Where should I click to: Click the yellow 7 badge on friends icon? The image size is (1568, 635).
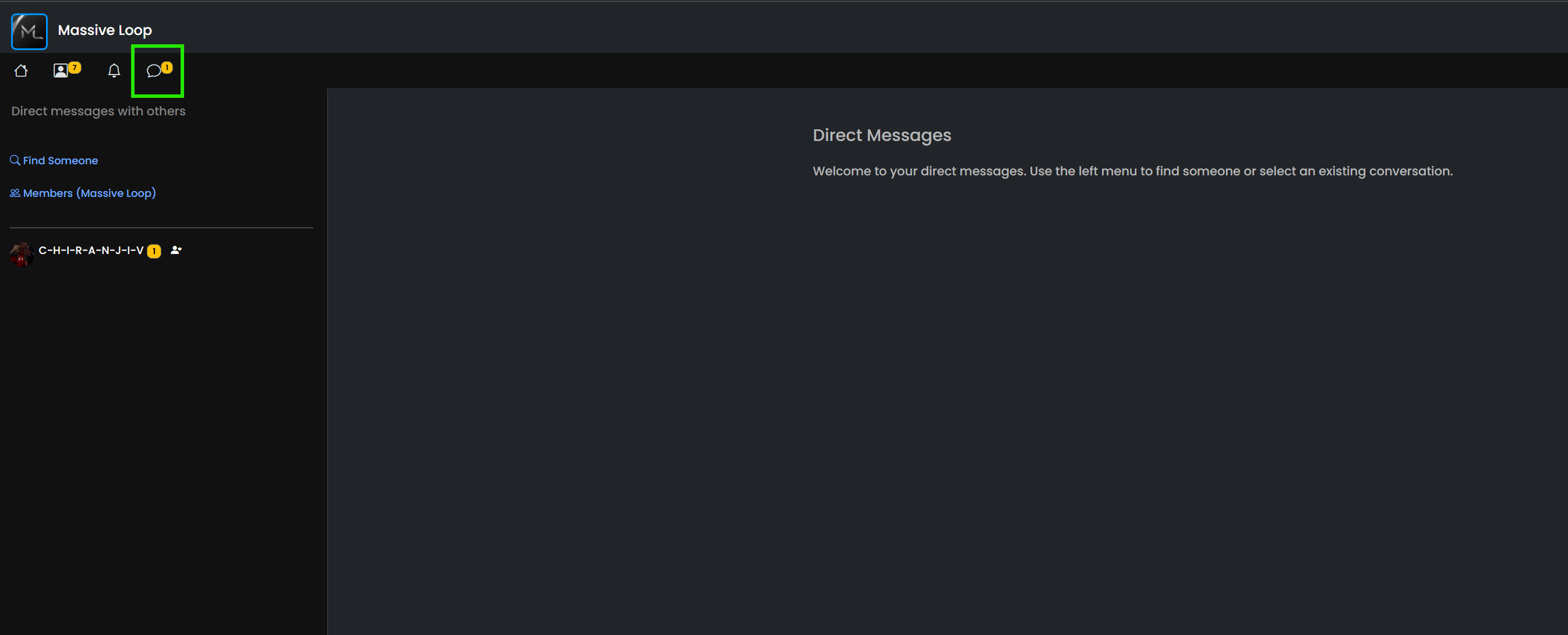(x=74, y=68)
